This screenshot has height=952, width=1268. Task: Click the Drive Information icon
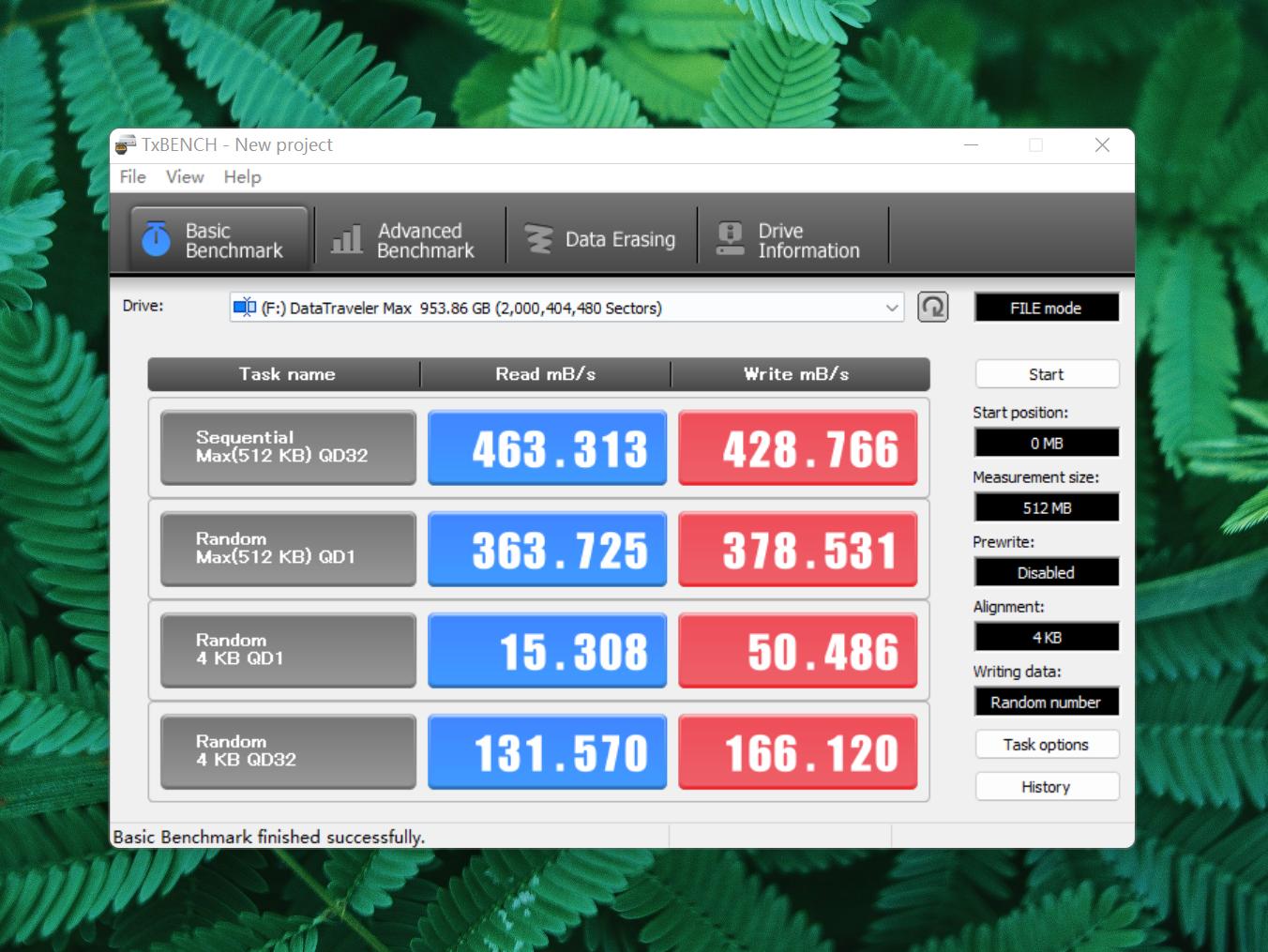tap(730, 239)
